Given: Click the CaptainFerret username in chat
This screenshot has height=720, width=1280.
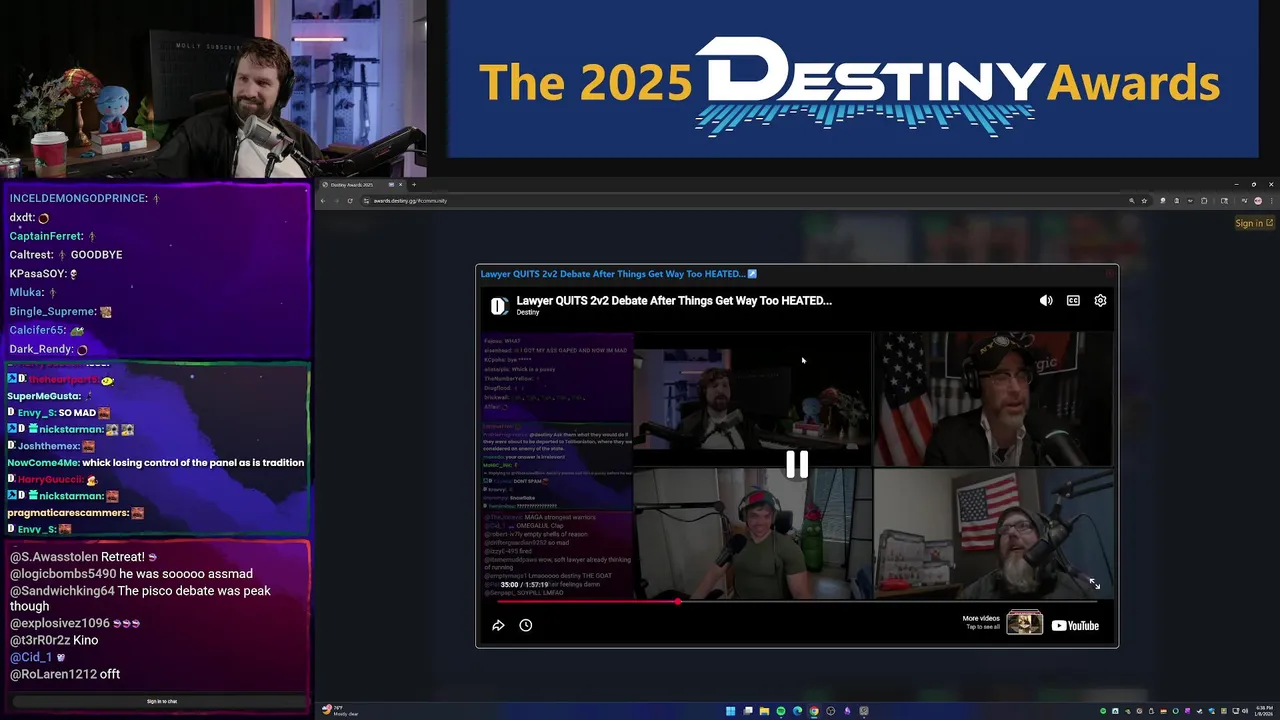Looking at the screenshot, I should coord(46,236).
